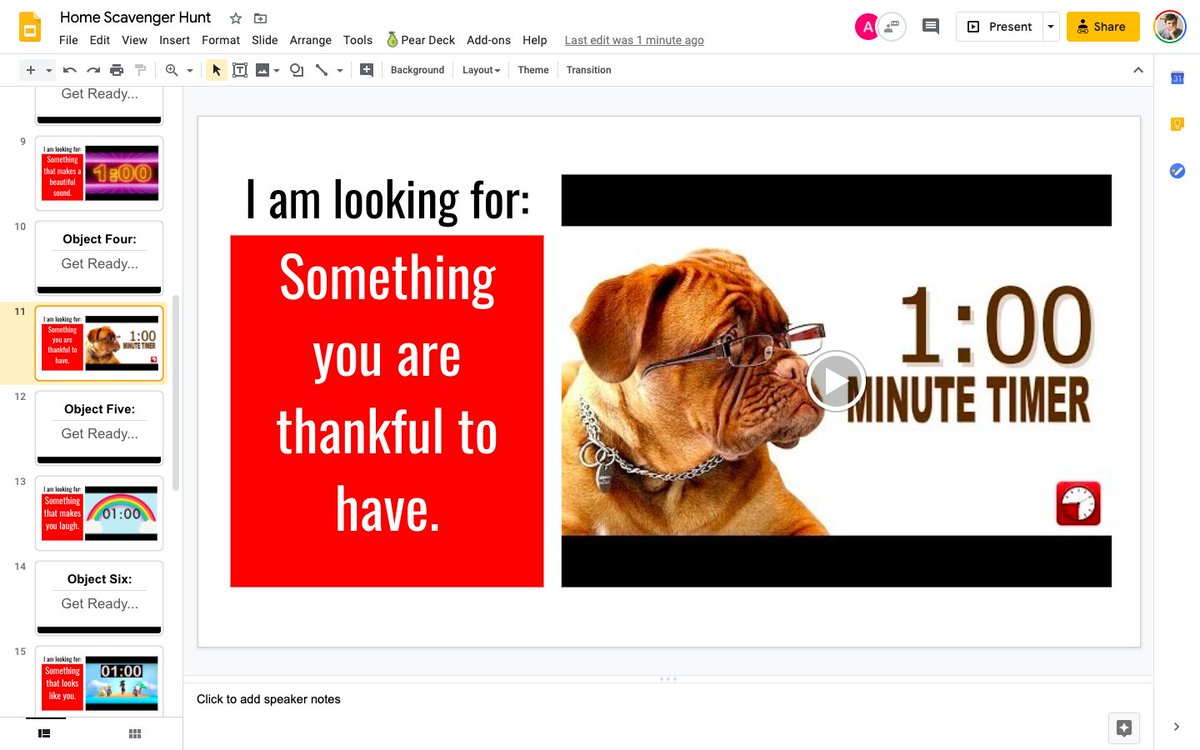Viewport: 1200px width, 750px height.
Task: Show the side panel with the bottom chevron
Action: [1177, 727]
